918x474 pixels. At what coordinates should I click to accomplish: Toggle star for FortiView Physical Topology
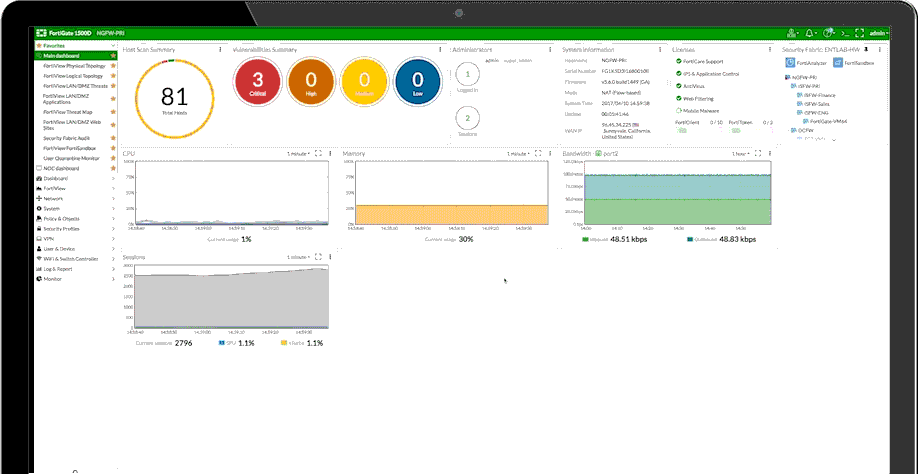point(113,66)
